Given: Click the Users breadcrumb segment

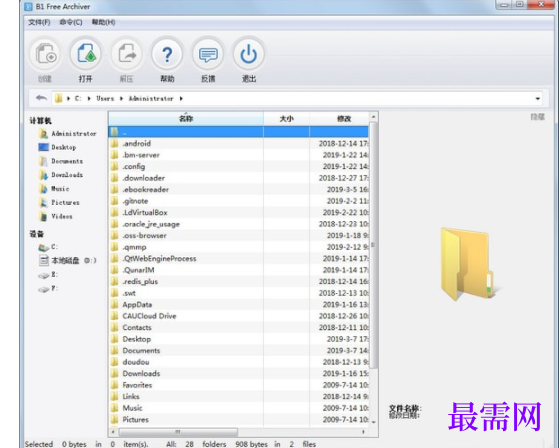Looking at the screenshot, I should 105,99.
